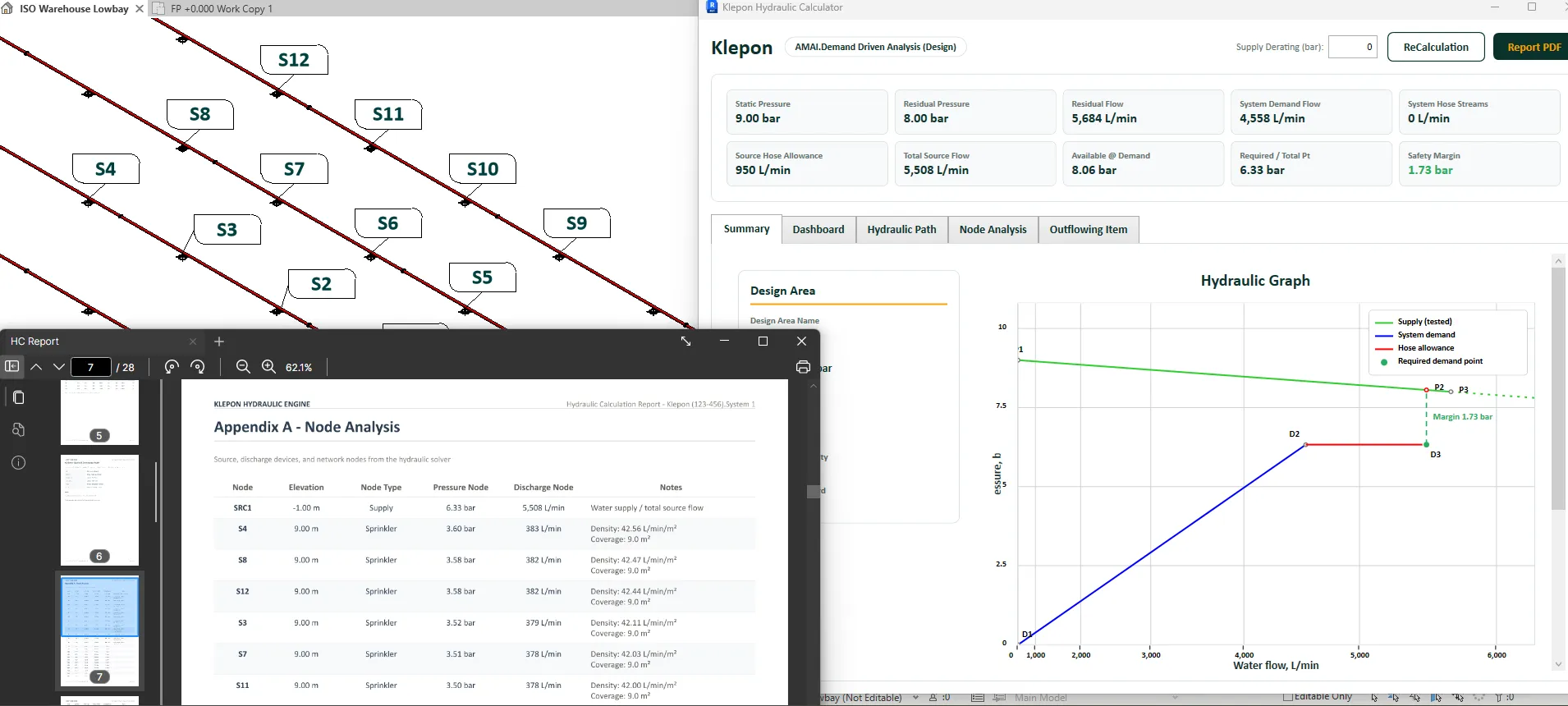Click the S7 sprinkler tag

pos(294,169)
